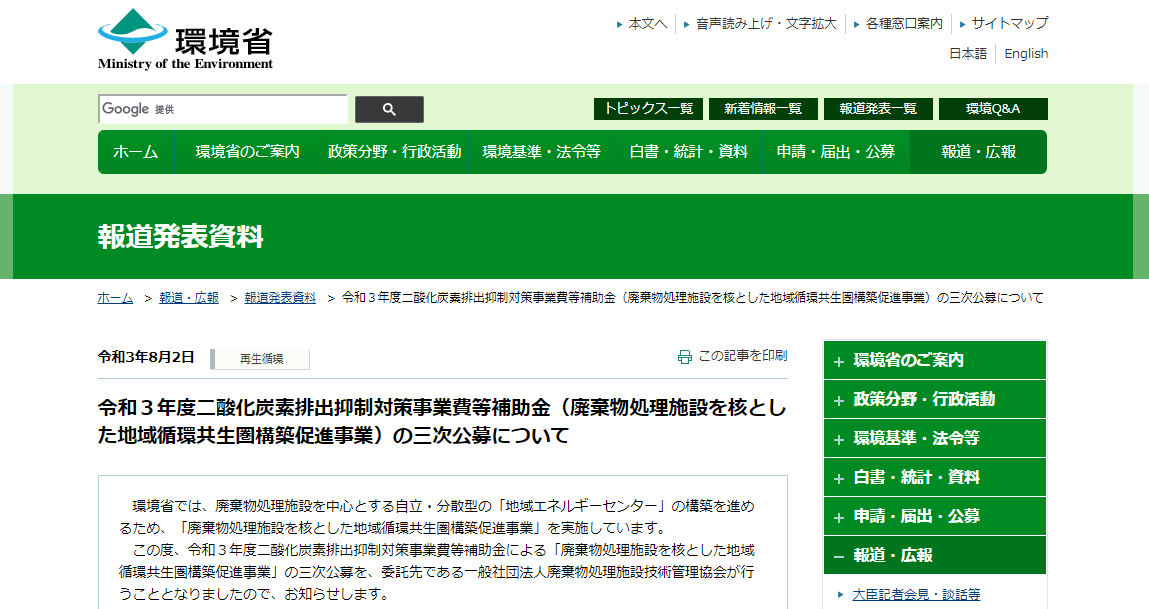The height and width of the screenshot is (609, 1149).
Task: Click the magnifying glass search button
Action: (389, 110)
